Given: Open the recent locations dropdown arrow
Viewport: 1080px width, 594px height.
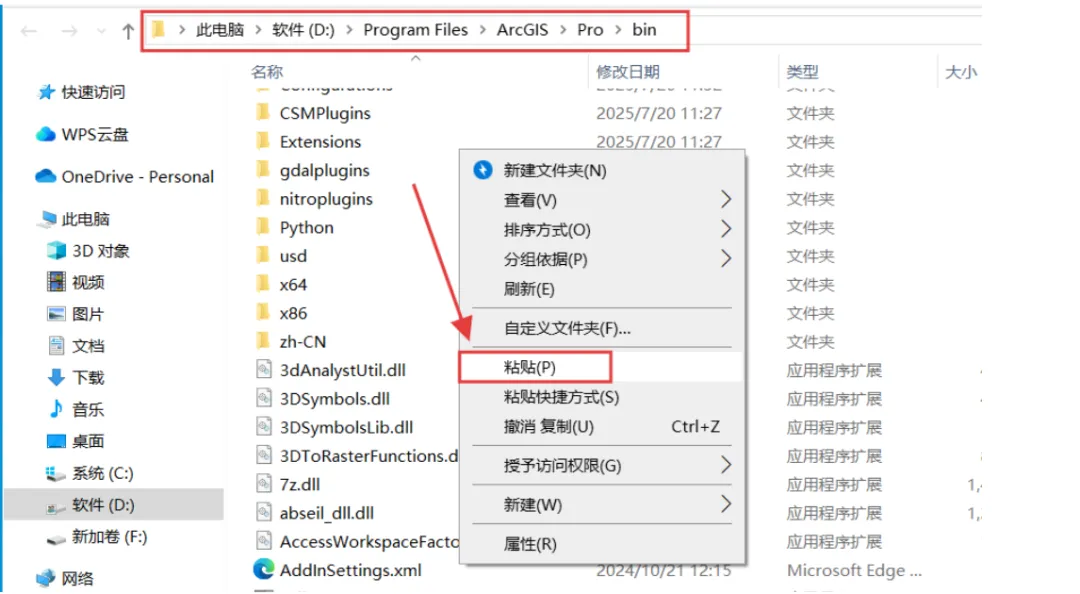Looking at the screenshot, I should 101,32.
